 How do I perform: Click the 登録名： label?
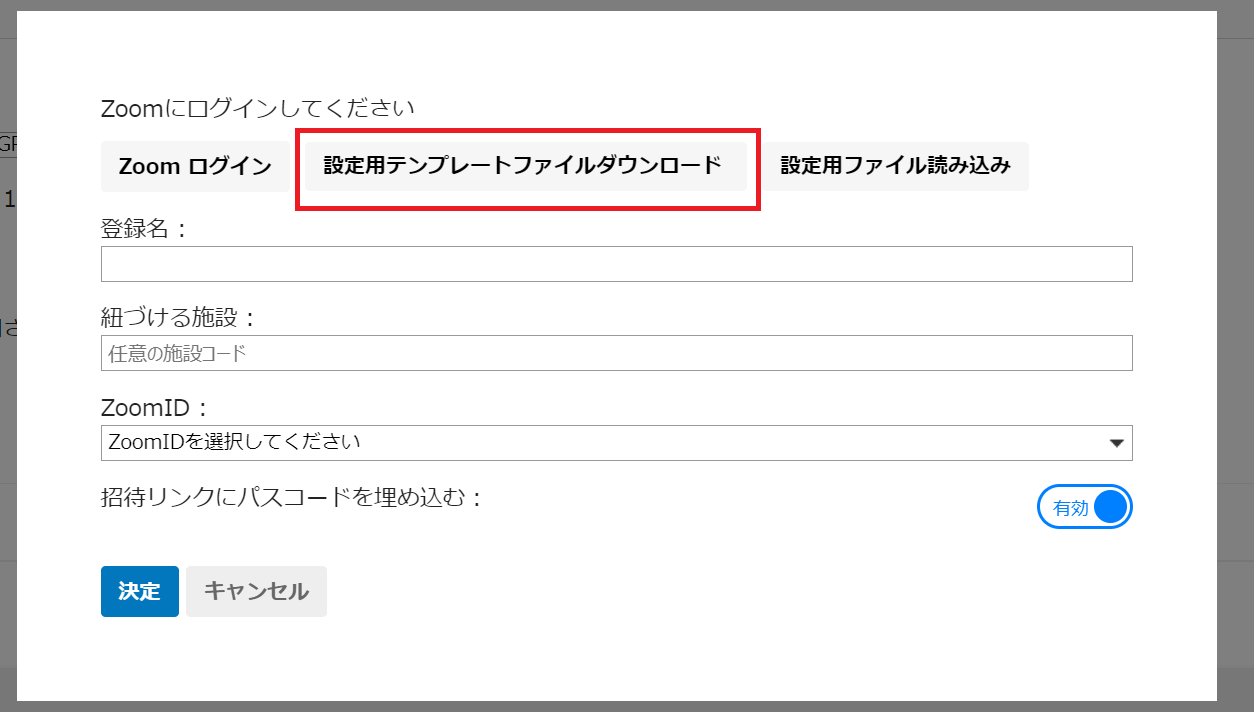coord(145,229)
